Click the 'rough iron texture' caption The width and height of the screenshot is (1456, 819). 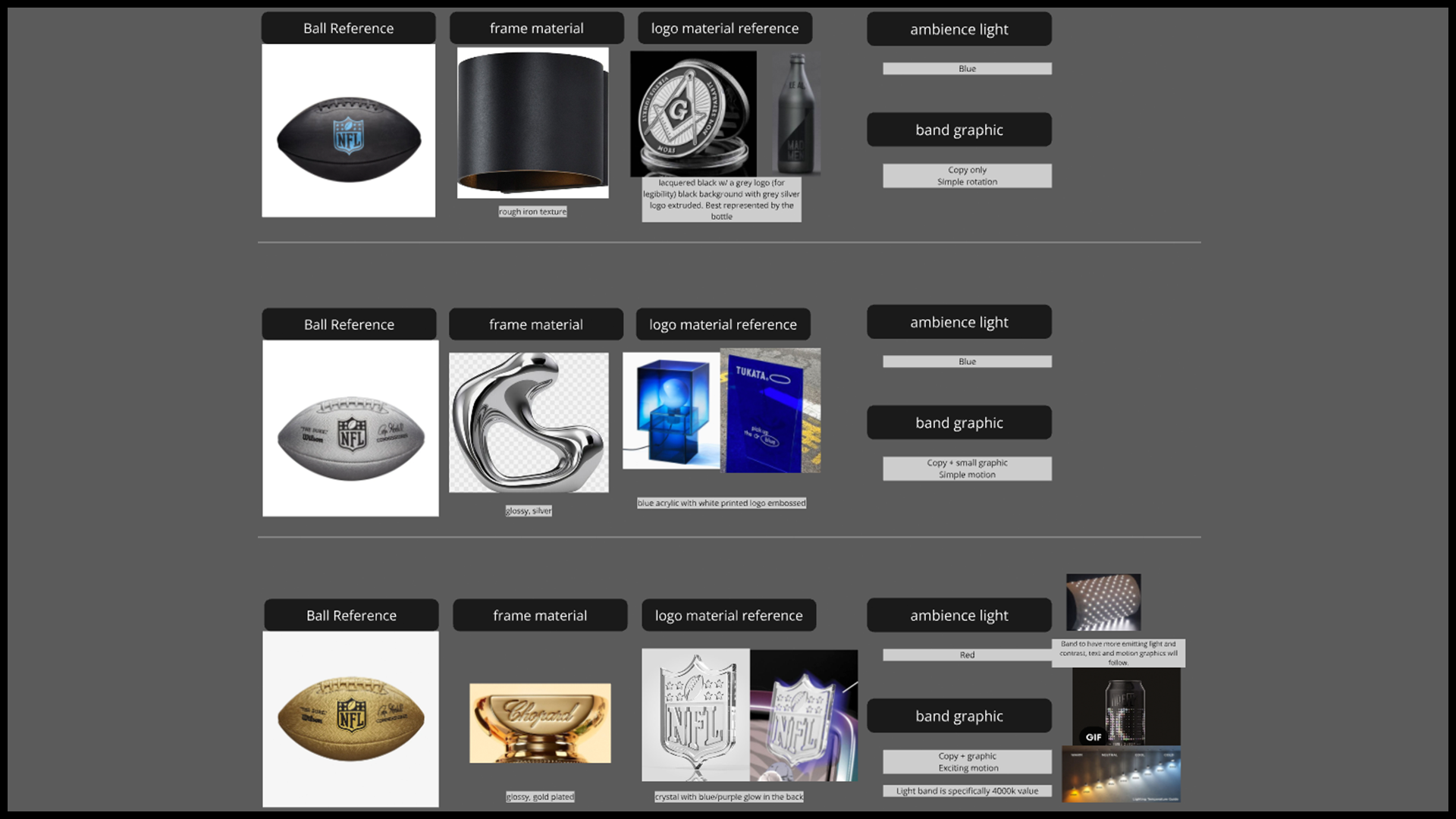(x=532, y=212)
